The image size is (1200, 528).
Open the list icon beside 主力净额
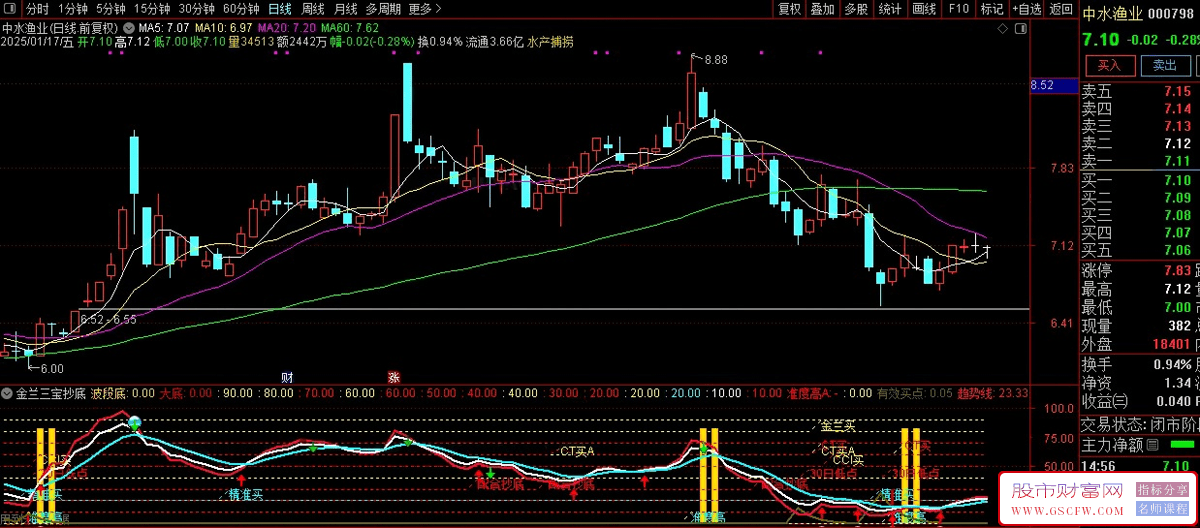(1151, 445)
